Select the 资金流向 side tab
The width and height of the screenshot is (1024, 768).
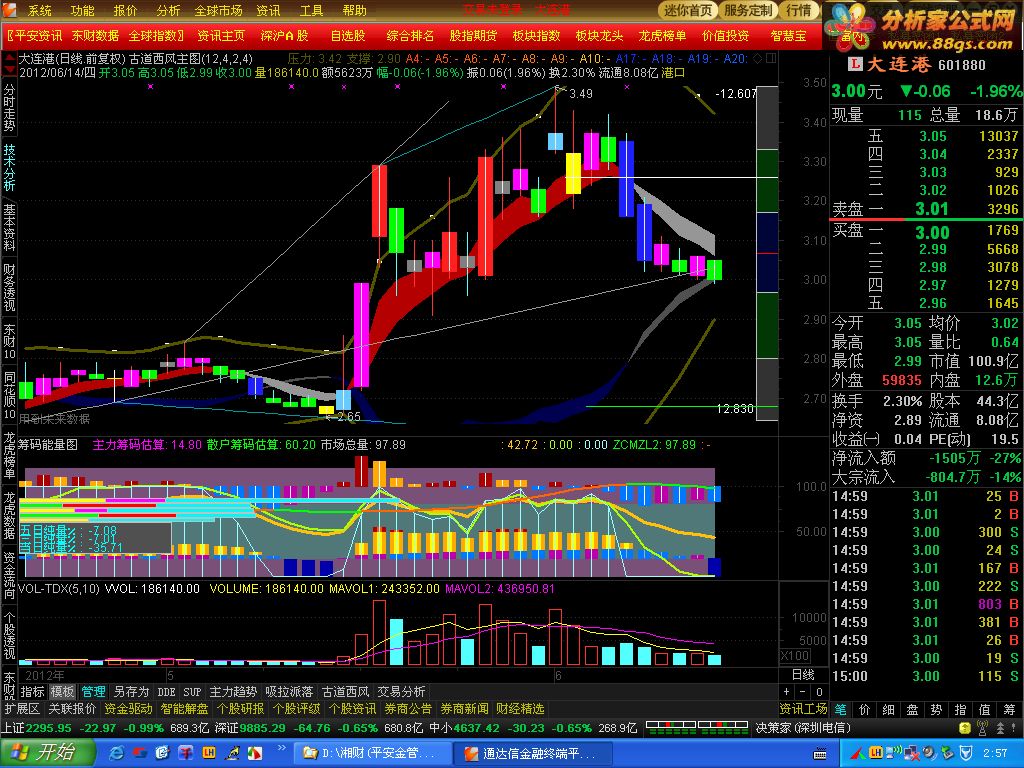click(x=9, y=575)
